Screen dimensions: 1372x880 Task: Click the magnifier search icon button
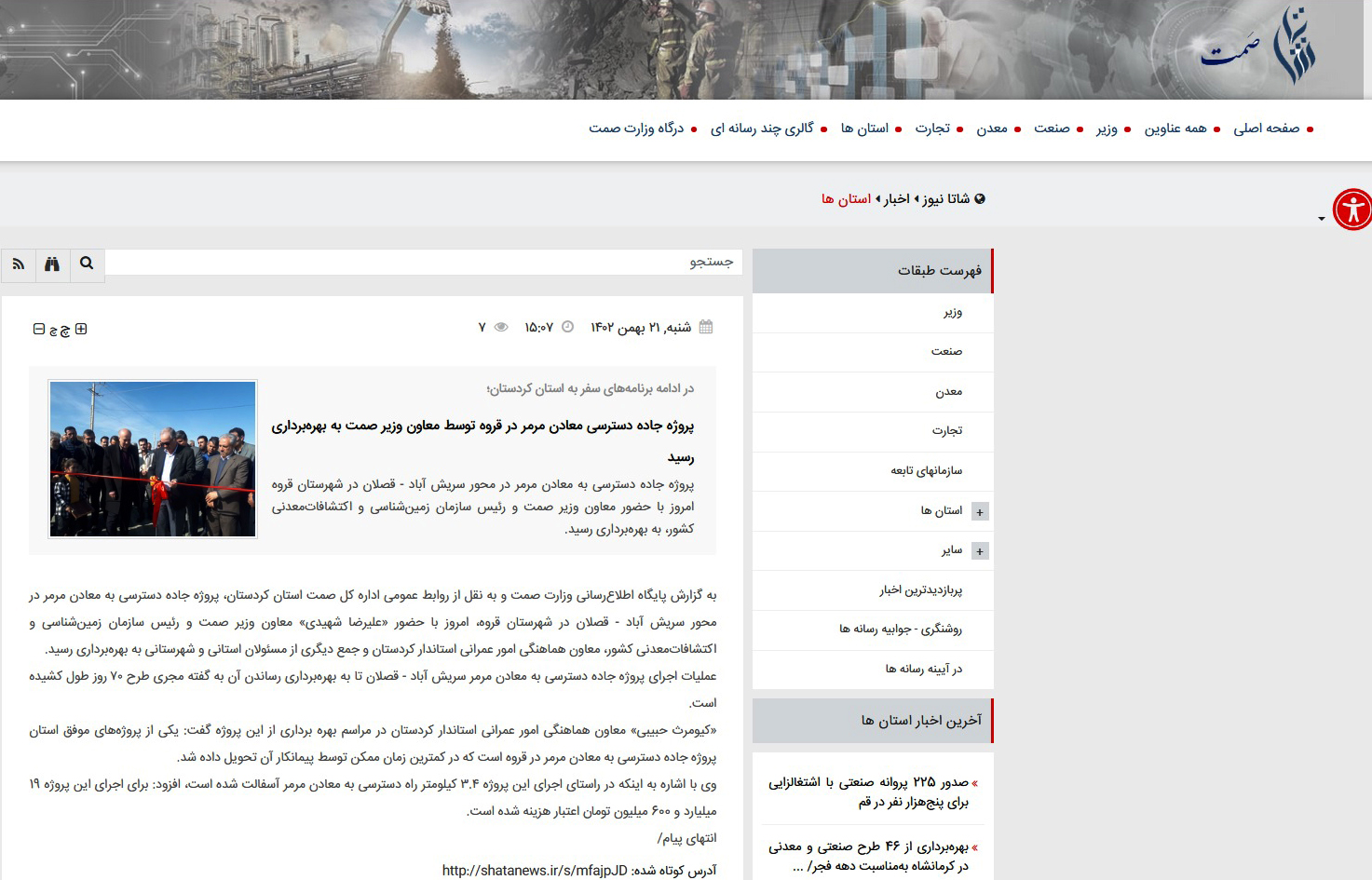[87, 264]
